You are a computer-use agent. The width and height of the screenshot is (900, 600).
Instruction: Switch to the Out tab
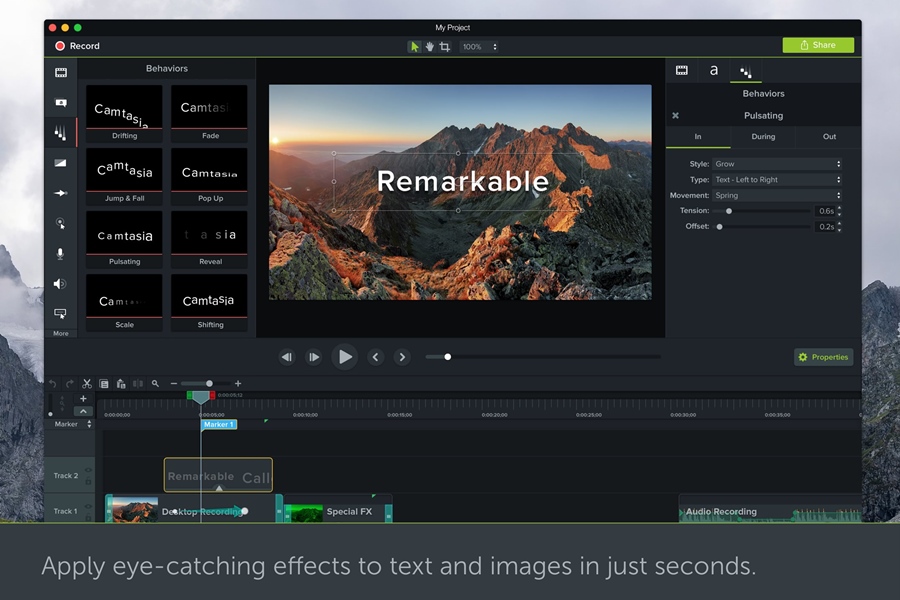click(829, 137)
